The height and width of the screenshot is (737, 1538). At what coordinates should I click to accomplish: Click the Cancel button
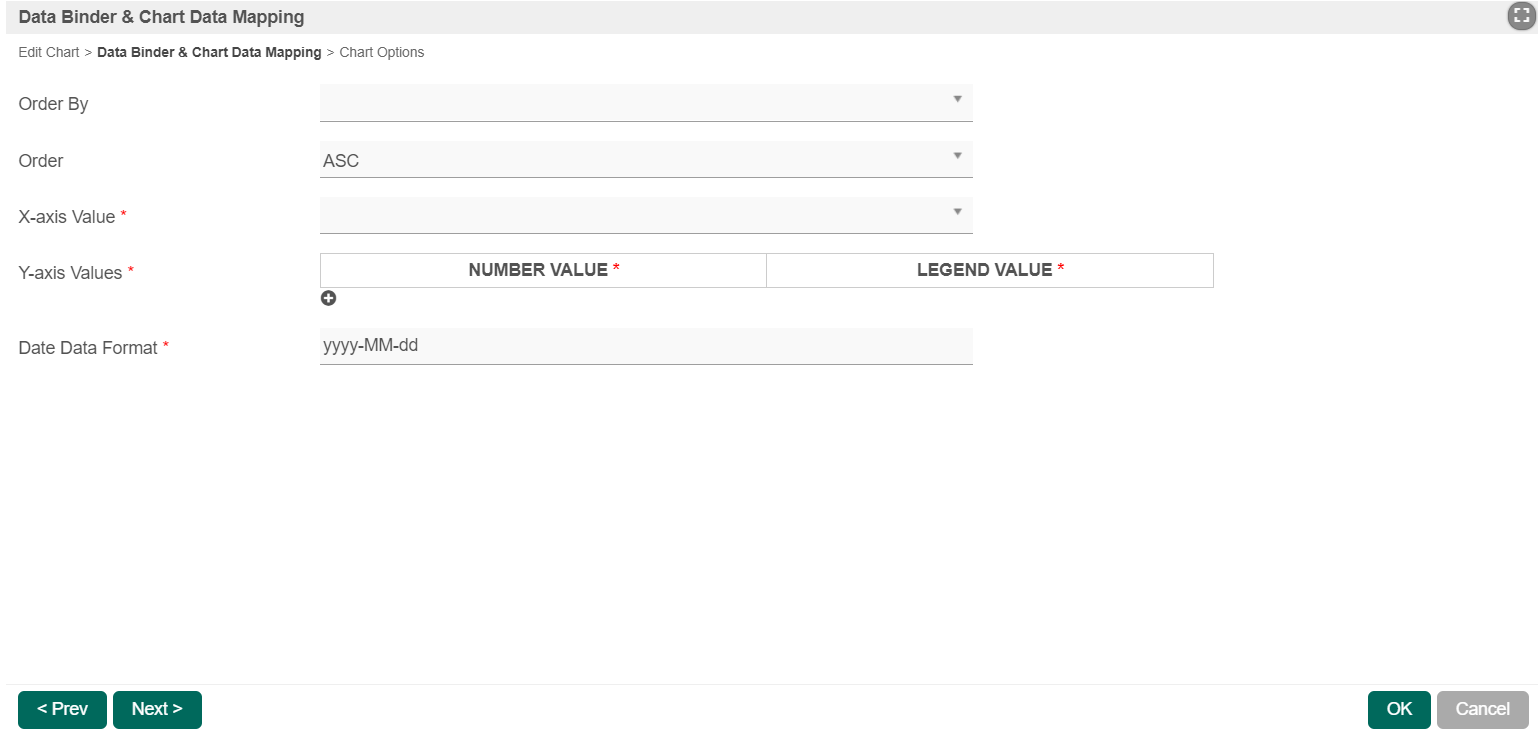pyautogui.click(x=1483, y=709)
